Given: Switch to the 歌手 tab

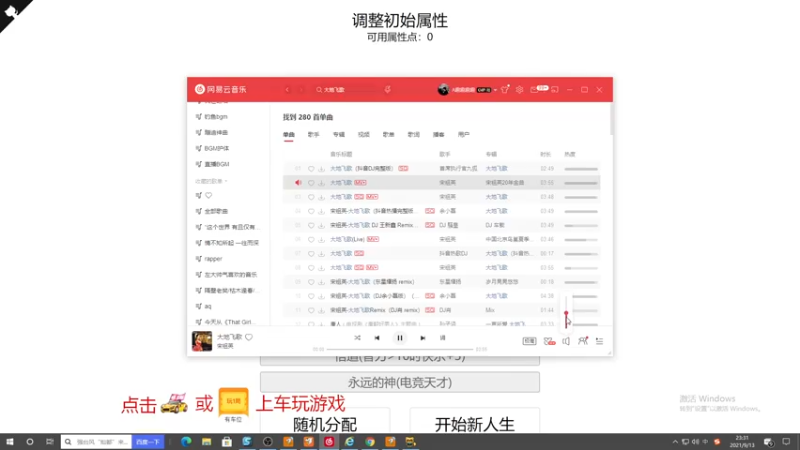Looking at the screenshot, I should (x=313, y=135).
